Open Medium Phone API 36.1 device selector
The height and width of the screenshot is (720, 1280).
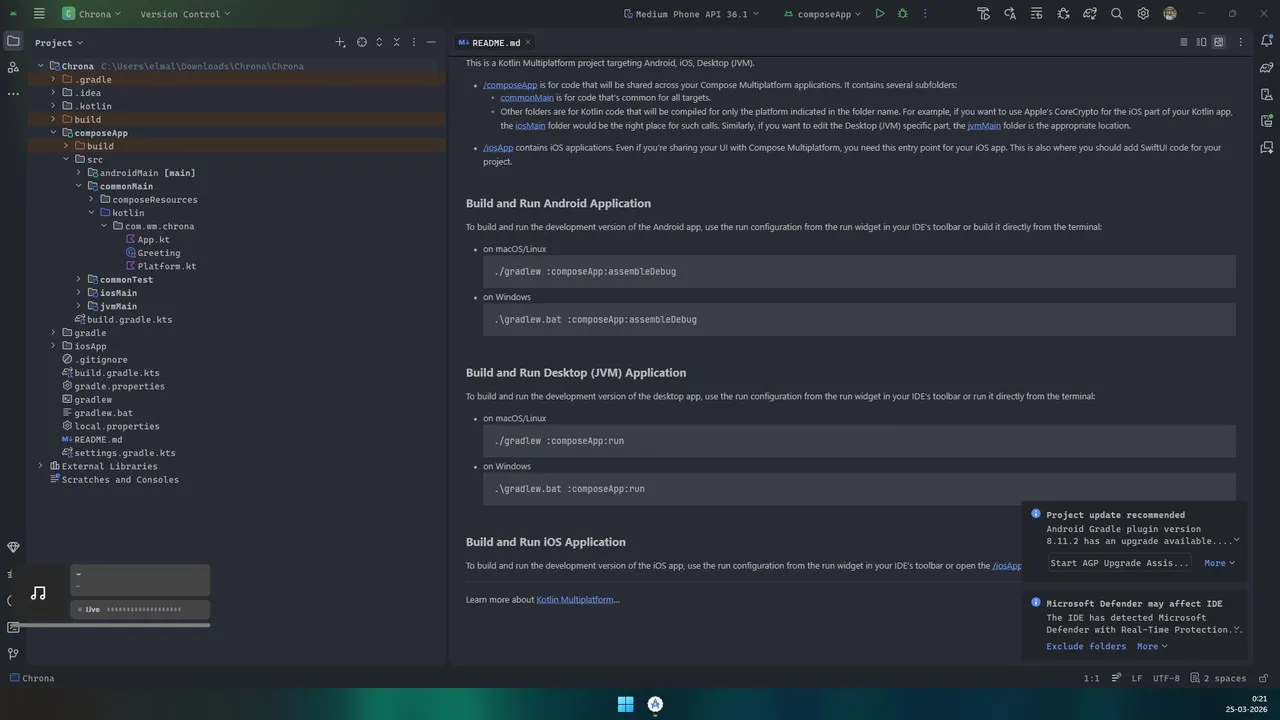tap(691, 14)
